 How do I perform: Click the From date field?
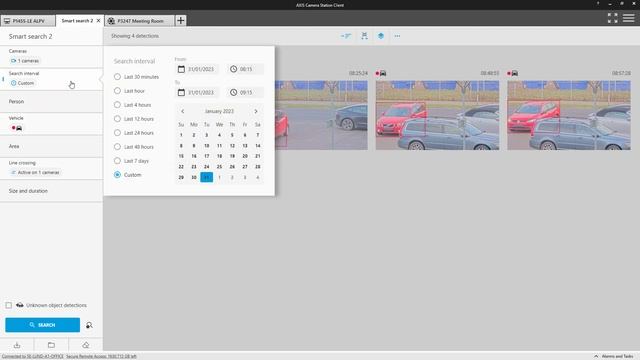196,69
